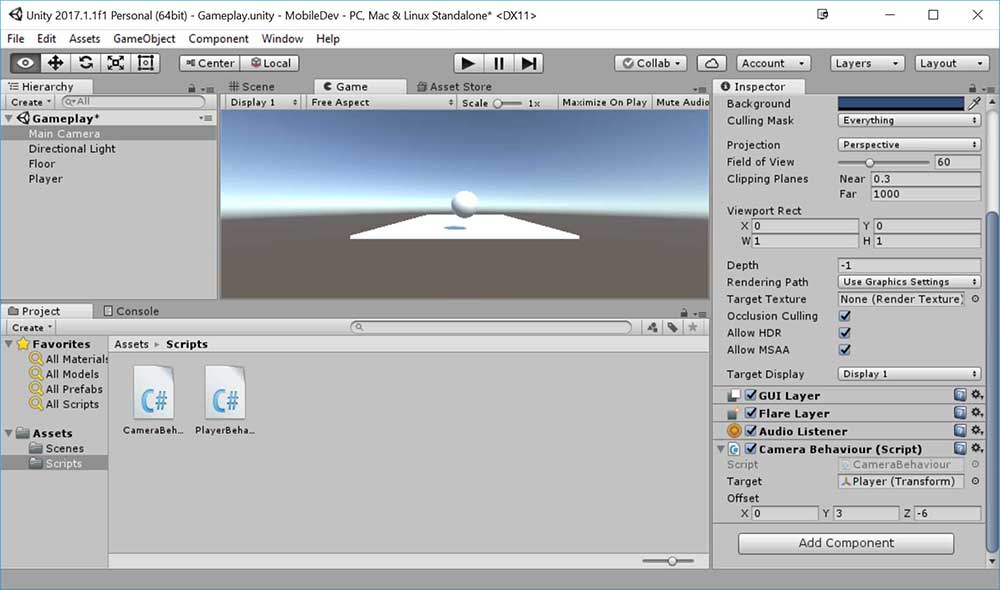
Task: Uncheck the Allow MSAA checkbox
Action: [845, 350]
